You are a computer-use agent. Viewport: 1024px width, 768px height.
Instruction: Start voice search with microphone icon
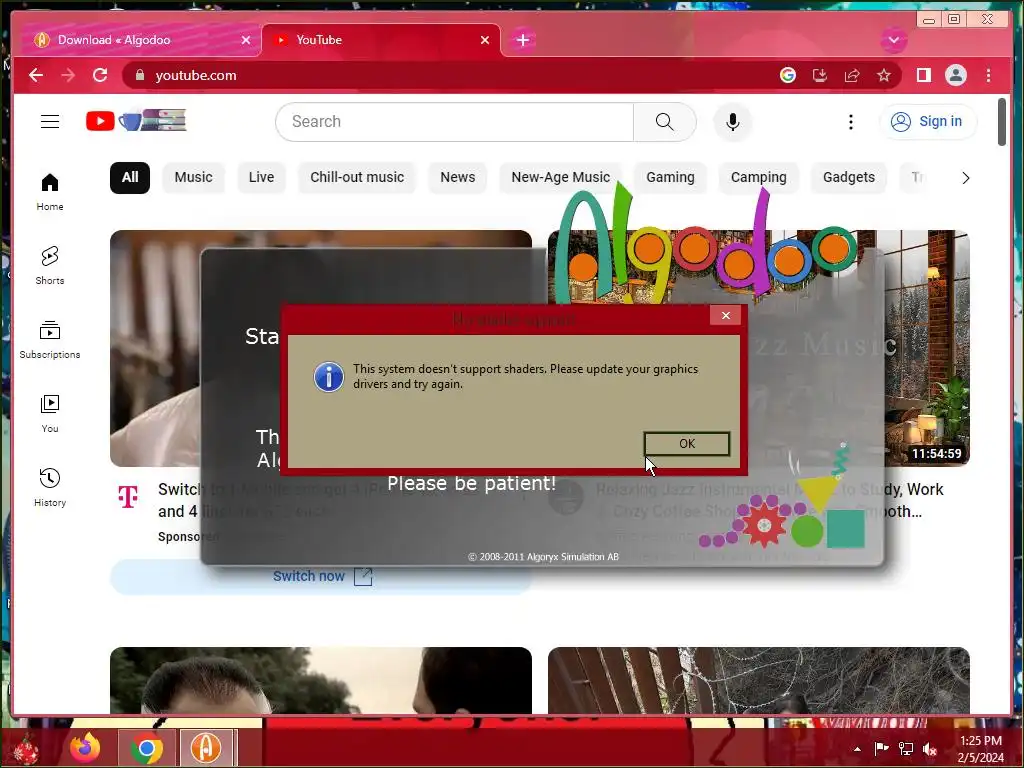(733, 121)
